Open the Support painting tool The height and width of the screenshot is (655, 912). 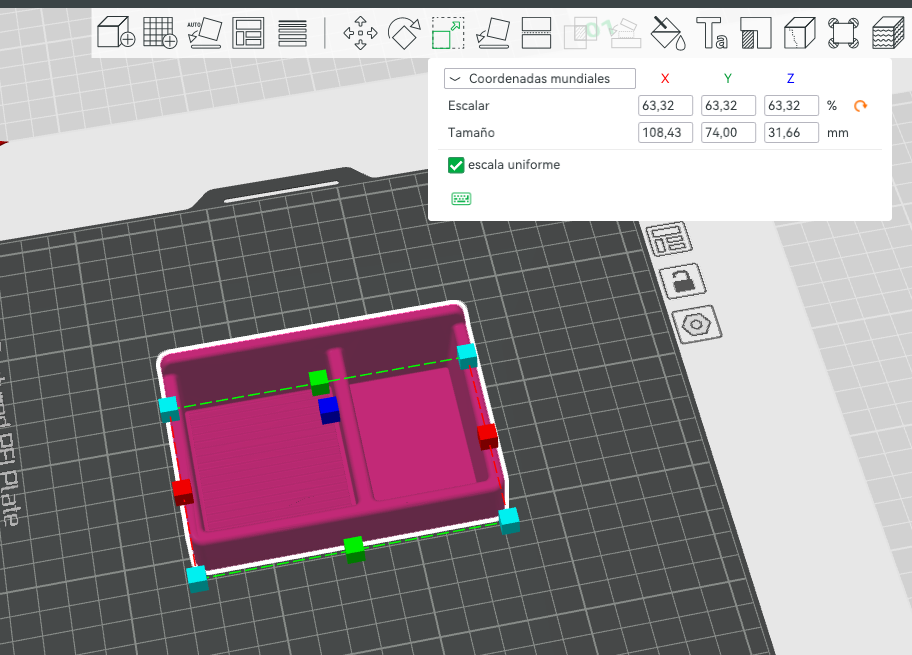tap(756, 33)
